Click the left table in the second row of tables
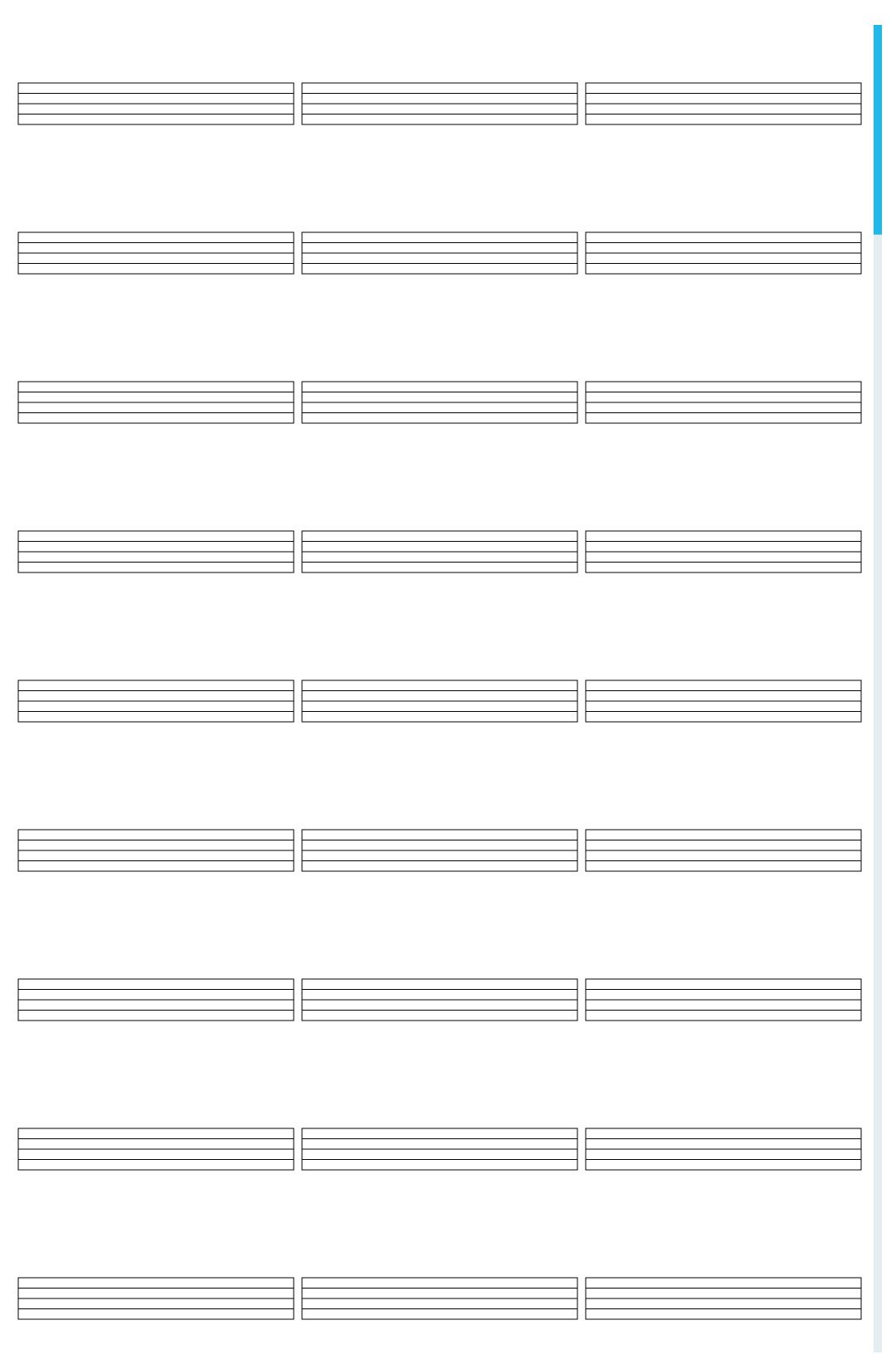Image resolution: width=896 pixels, height=1369 pixels. (156, 253)
